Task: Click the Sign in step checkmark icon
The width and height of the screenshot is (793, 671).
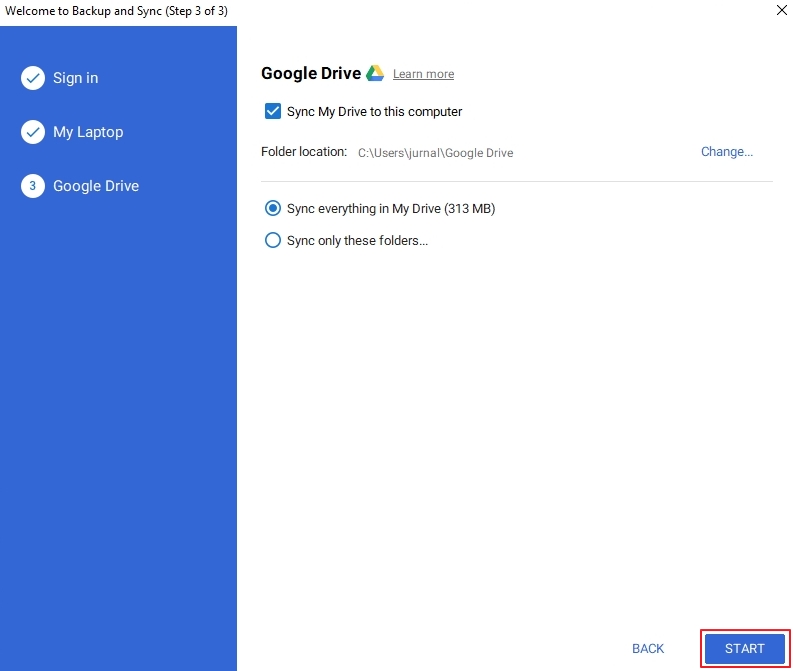Action: pos(33,78)
